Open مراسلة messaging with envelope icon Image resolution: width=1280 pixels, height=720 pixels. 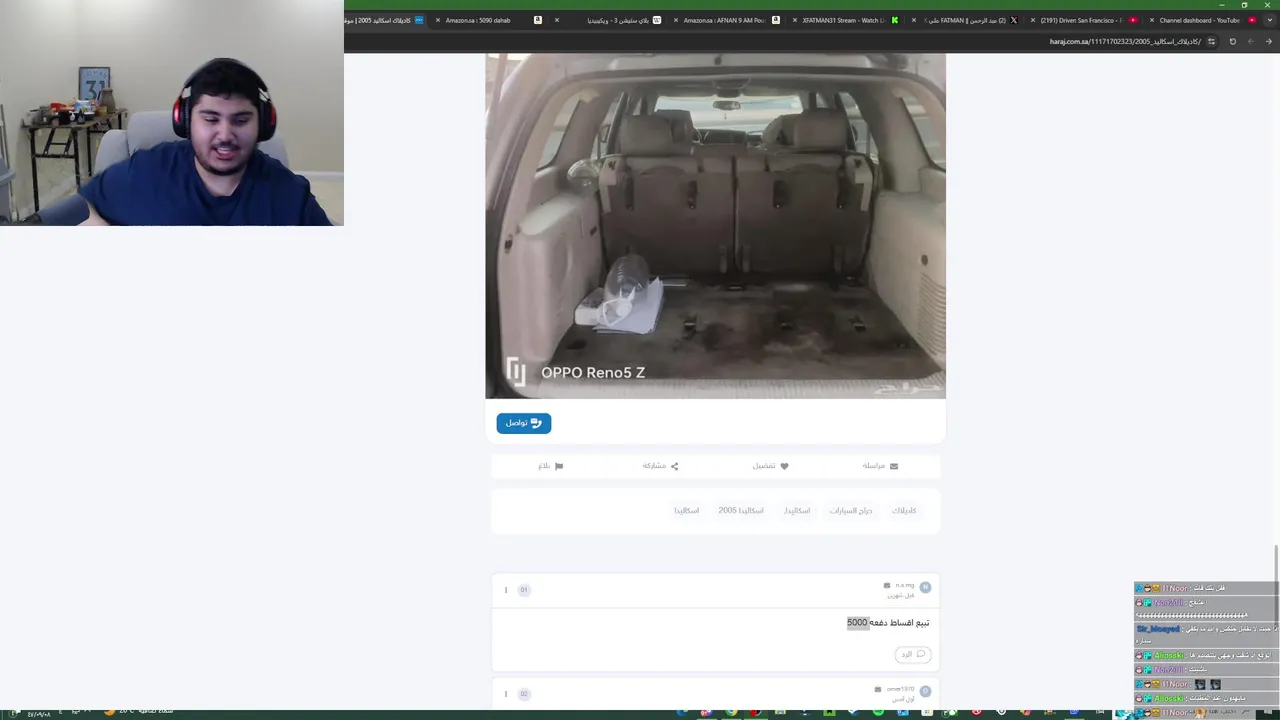(880, 466)
